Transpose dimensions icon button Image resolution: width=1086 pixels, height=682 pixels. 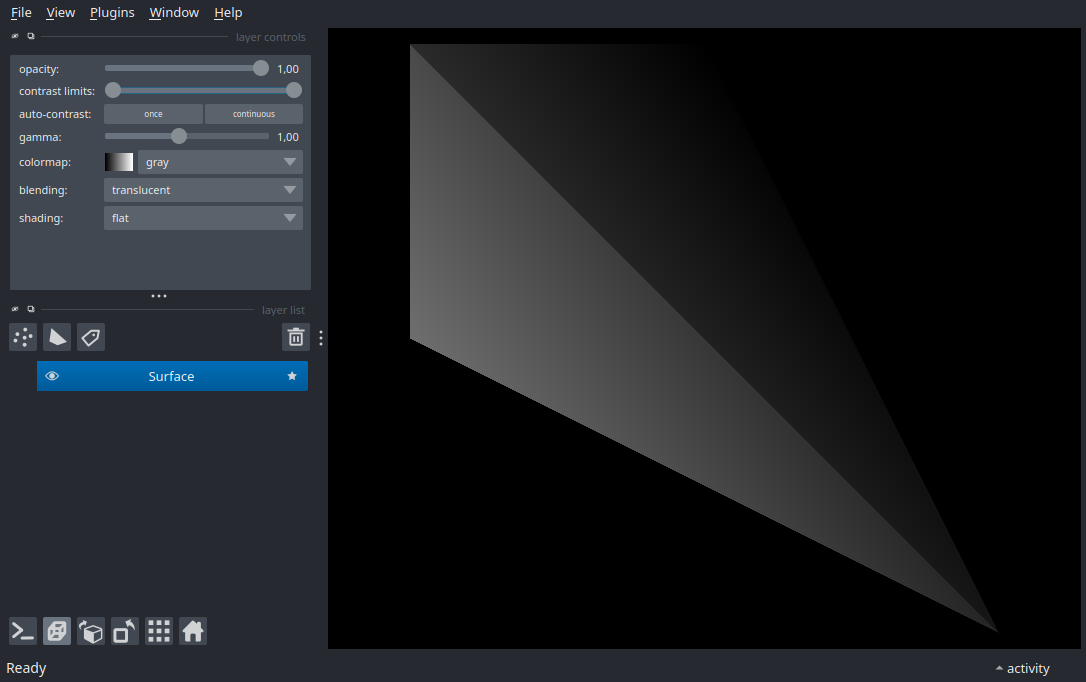125,631
